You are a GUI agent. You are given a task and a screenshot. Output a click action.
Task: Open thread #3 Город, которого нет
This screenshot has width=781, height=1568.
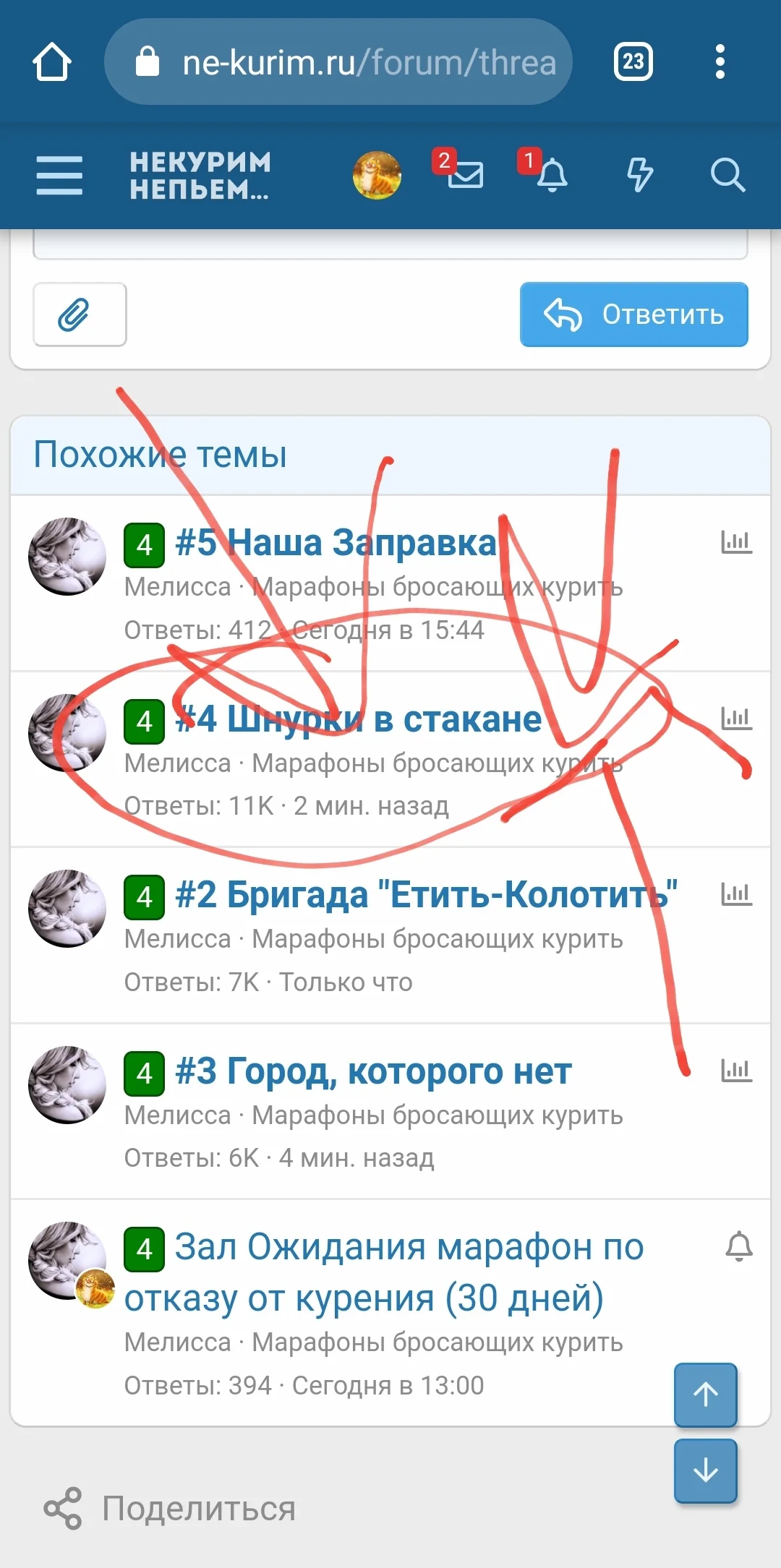coord(373,1071)
